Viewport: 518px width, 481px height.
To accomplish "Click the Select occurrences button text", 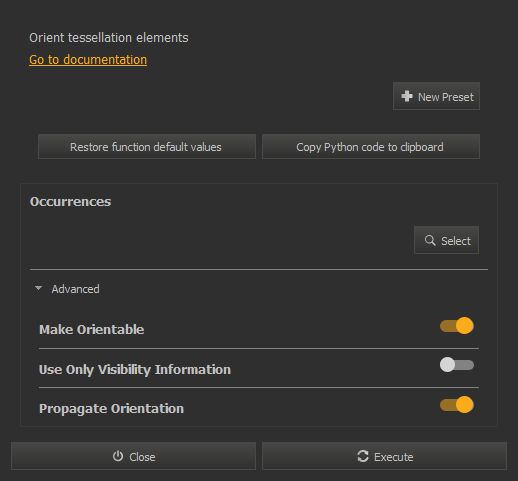I will [456, 241].
